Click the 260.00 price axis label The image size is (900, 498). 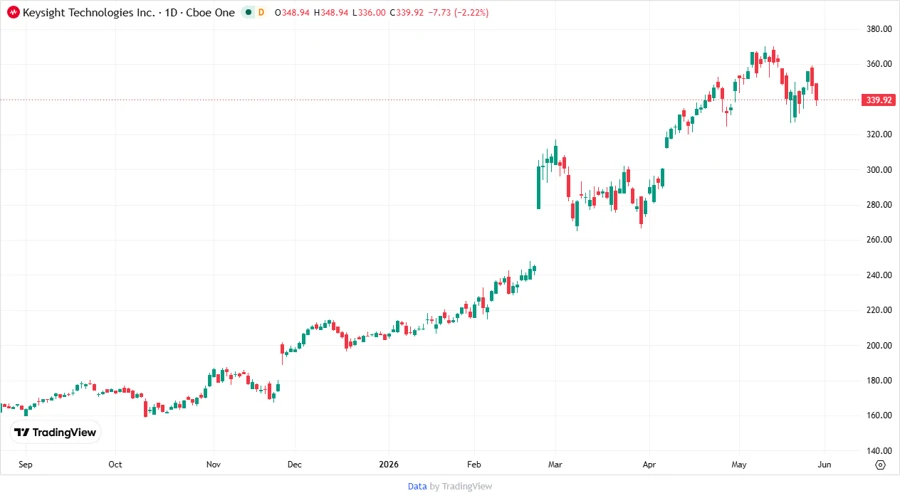(x=879, y=240)
